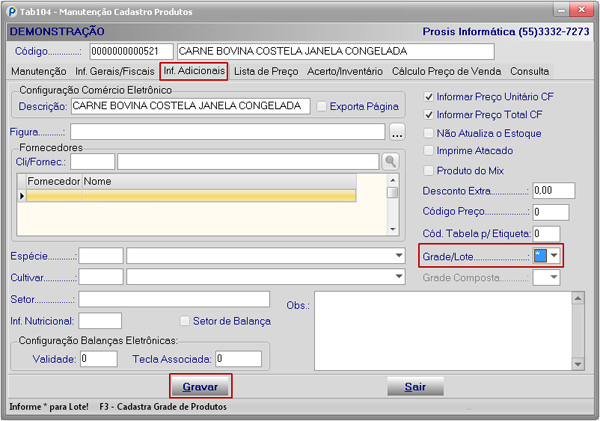The image size is (600, 421).
Task: Toggle Informar Preço Total CF checkbox
Action: [429, 114]
